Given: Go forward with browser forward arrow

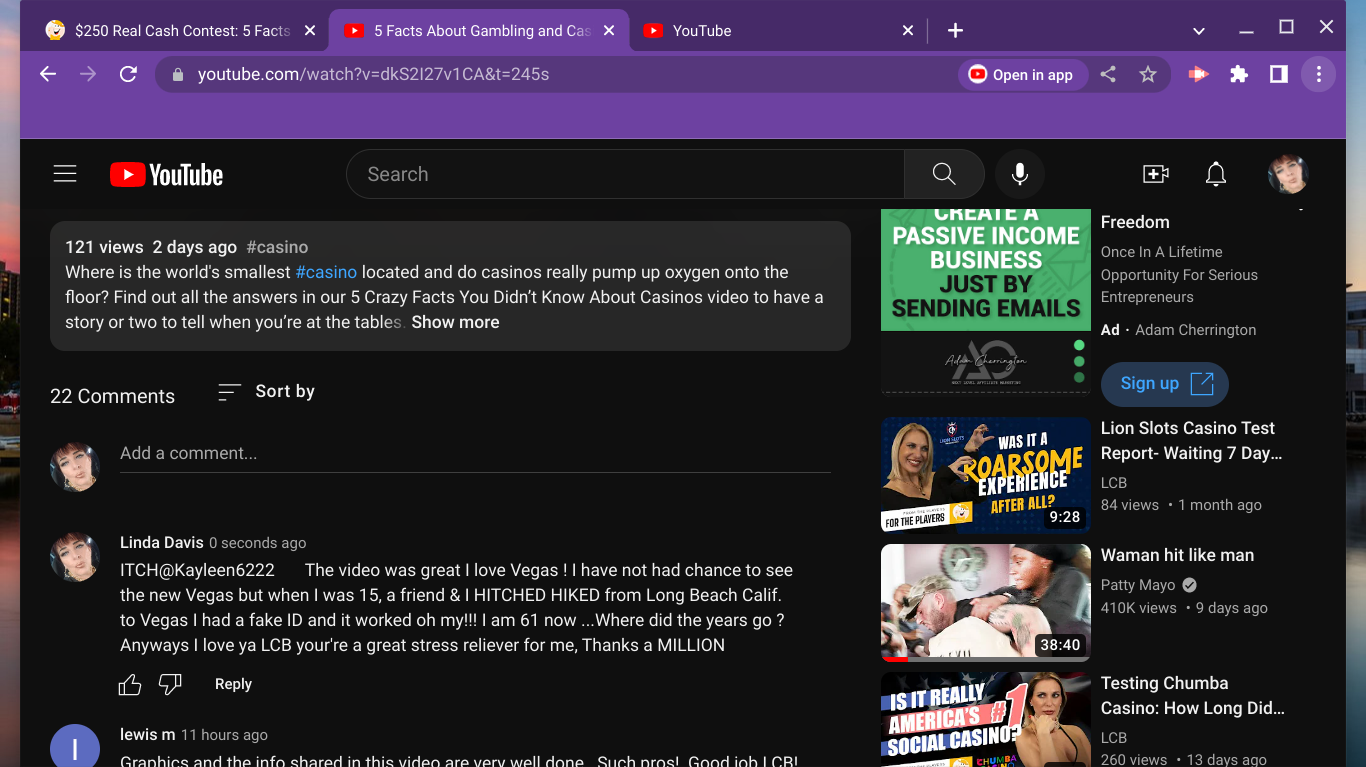Looking at the screenshot, I should coord(88,74).
